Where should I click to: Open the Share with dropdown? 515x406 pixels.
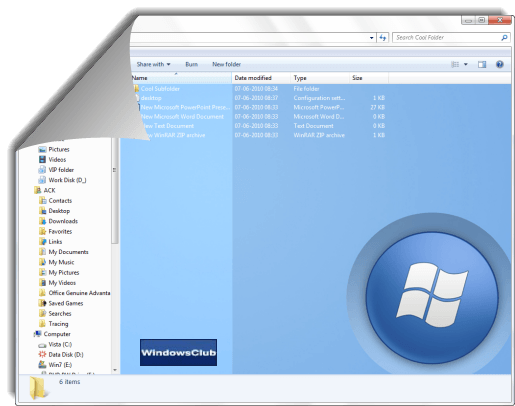click(x=153, y=64)
